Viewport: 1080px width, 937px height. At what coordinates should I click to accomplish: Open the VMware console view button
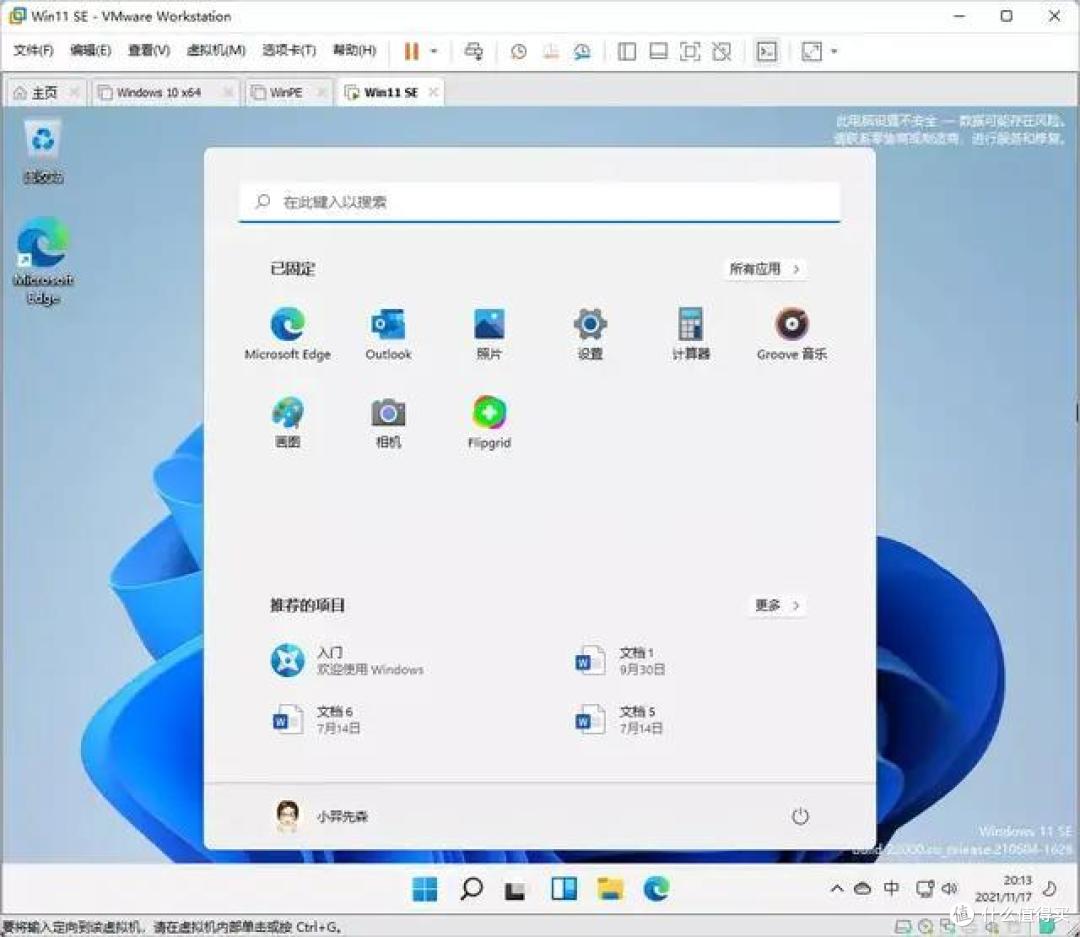(x=767, y=51)
